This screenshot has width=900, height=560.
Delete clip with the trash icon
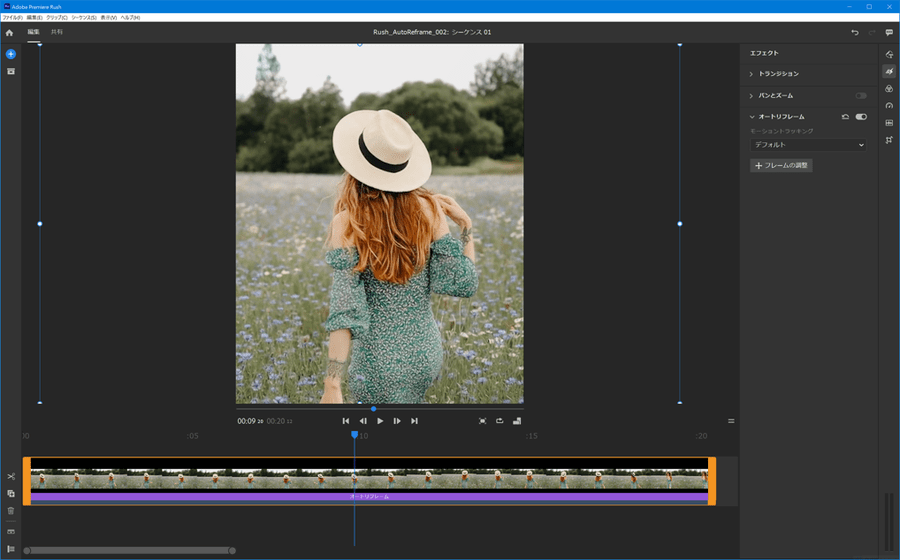coord(11,510)
